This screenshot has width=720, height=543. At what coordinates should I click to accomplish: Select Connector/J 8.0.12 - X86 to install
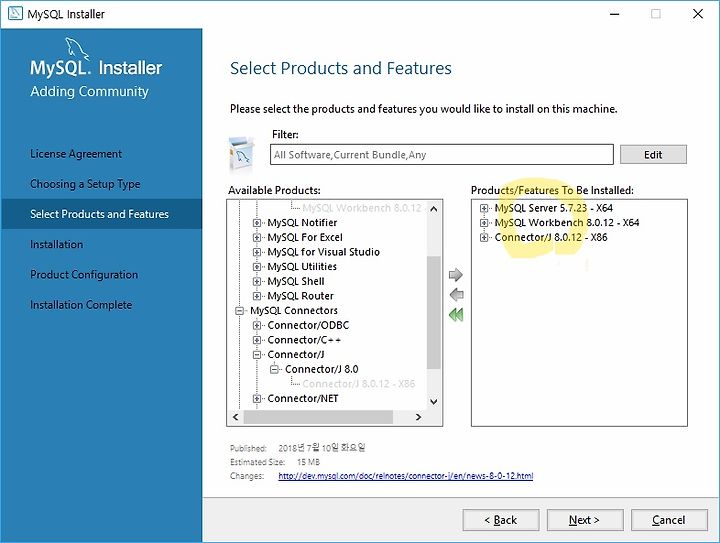(551, 237)
